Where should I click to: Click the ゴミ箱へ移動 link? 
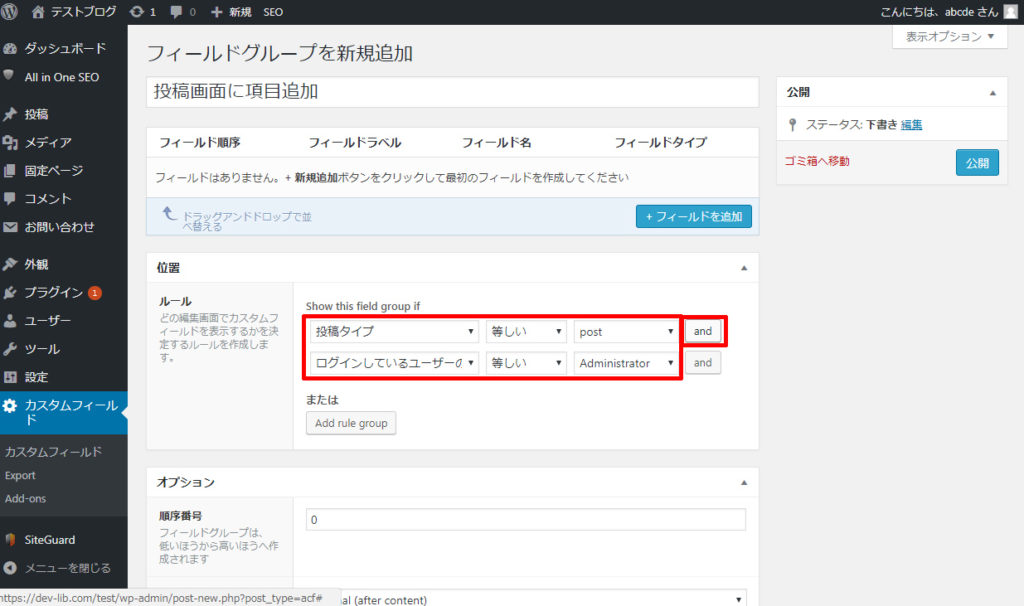[x=818, y=161]
